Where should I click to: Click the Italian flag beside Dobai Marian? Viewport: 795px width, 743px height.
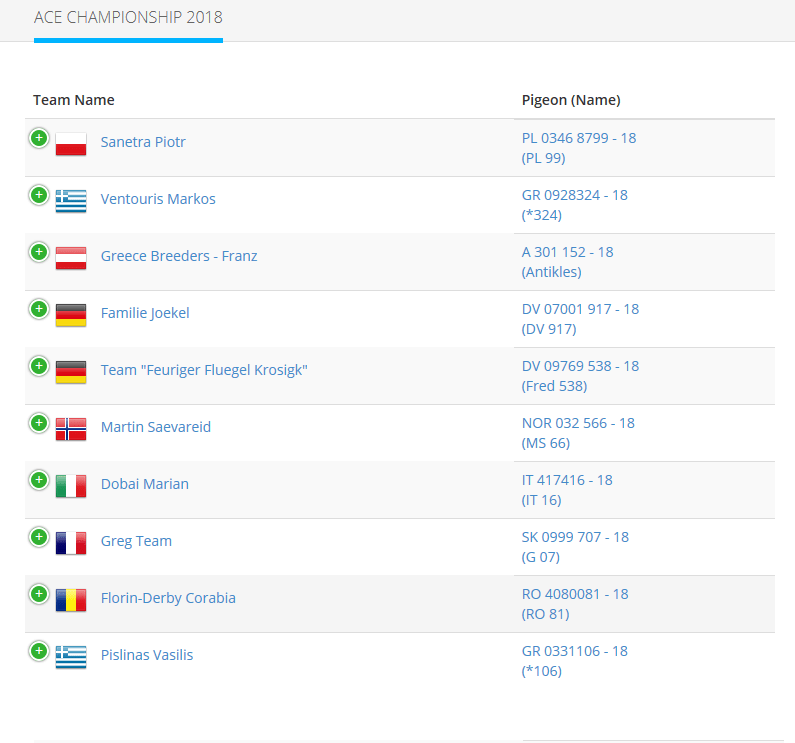pos(71,486)
